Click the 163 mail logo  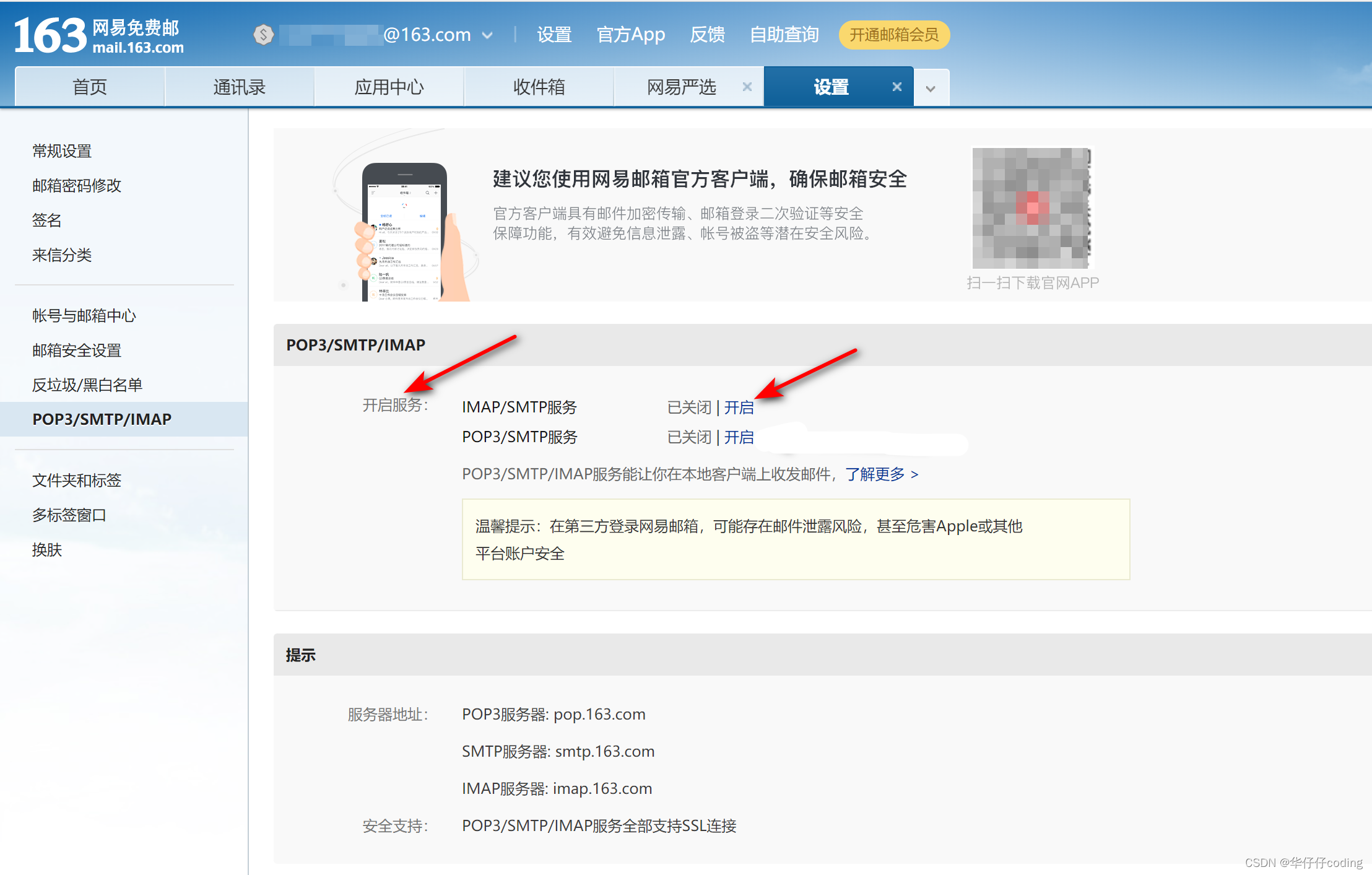[x=99, y=35]
